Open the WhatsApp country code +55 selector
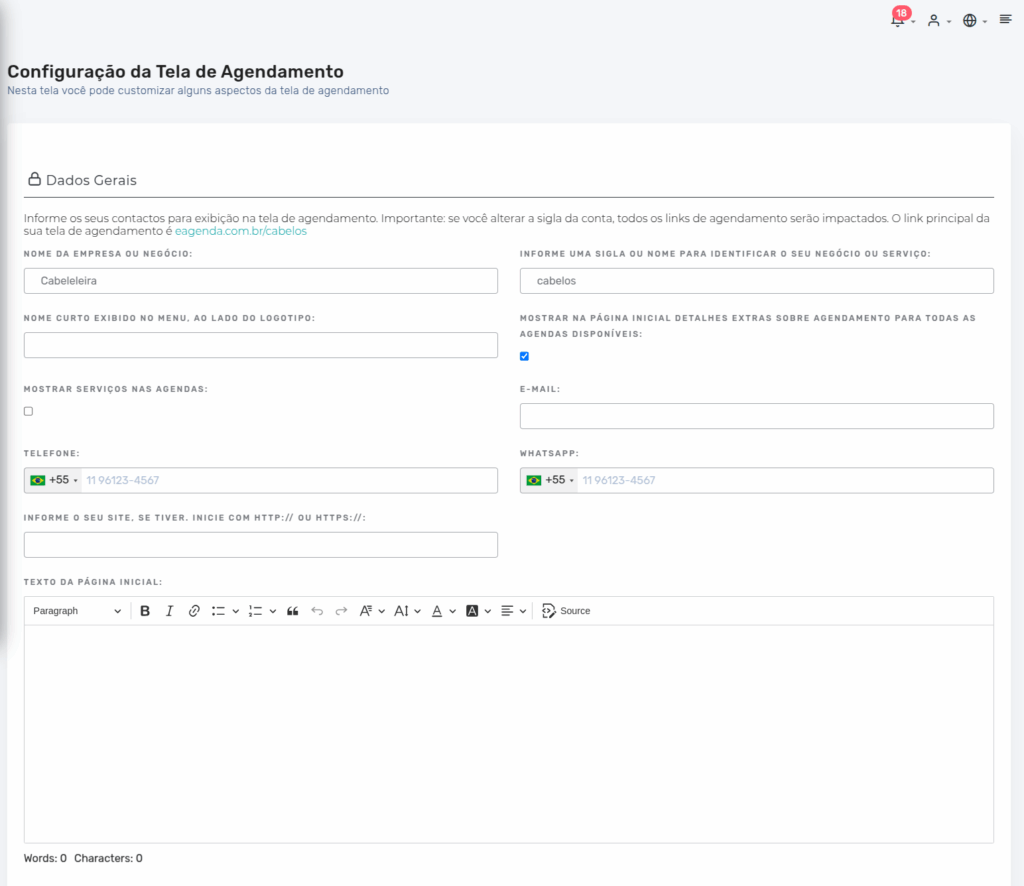This screenshot has width=1024, height=886. click(x=550, y=480)
